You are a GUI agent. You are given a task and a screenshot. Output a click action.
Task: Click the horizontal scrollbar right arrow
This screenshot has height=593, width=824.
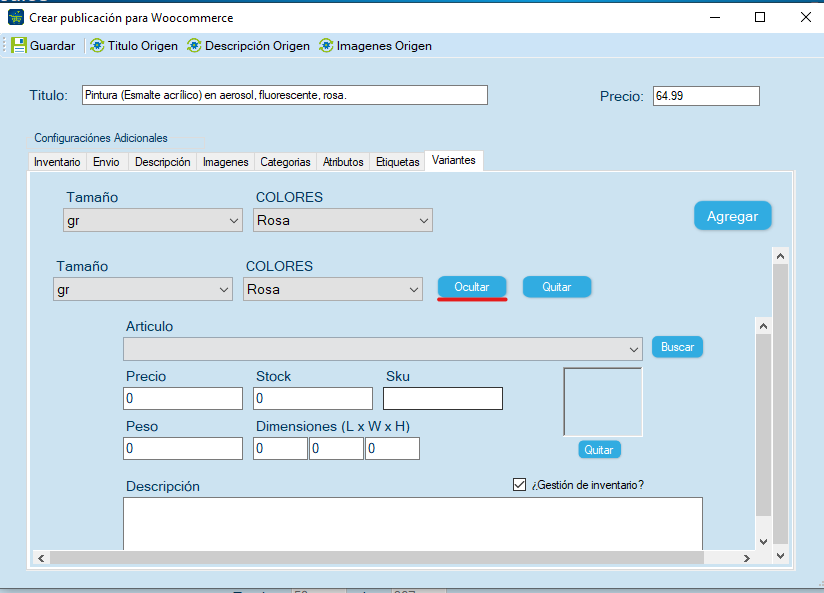pos(747,558)
